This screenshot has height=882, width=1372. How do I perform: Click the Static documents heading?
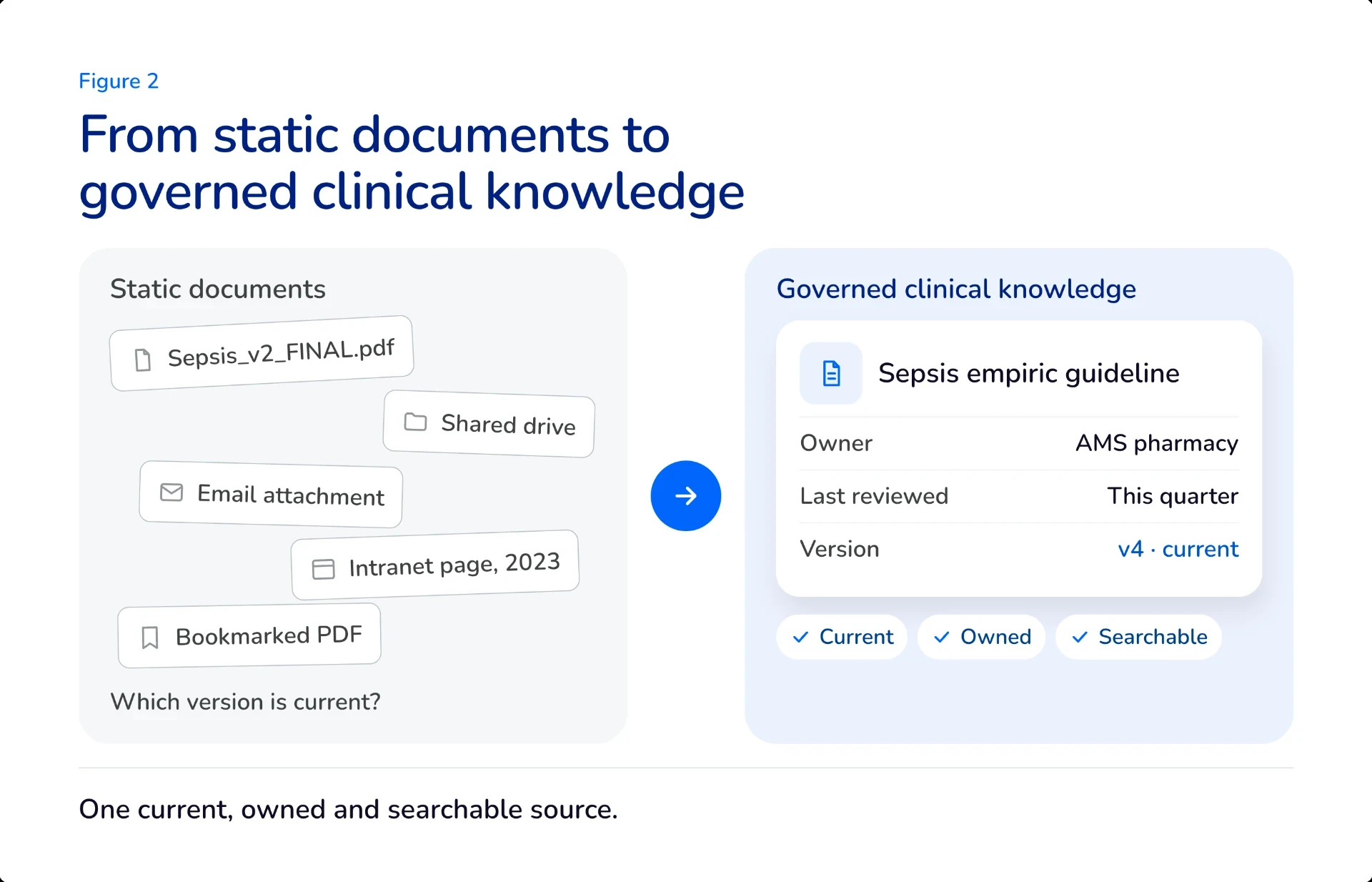coord(218,289)
